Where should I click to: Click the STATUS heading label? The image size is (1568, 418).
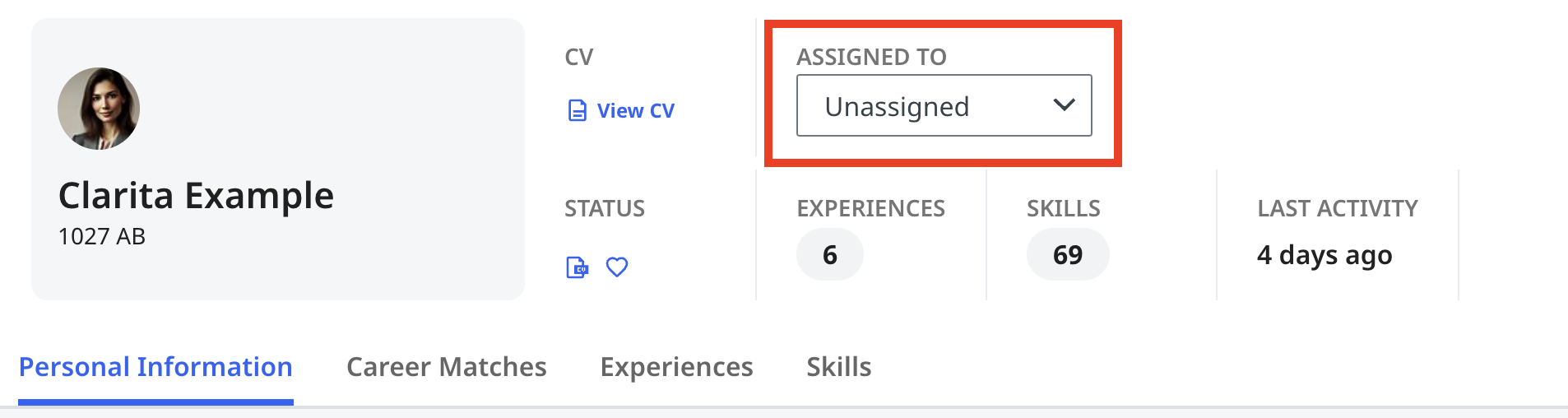pyautogui.click(x=605, y=208)
